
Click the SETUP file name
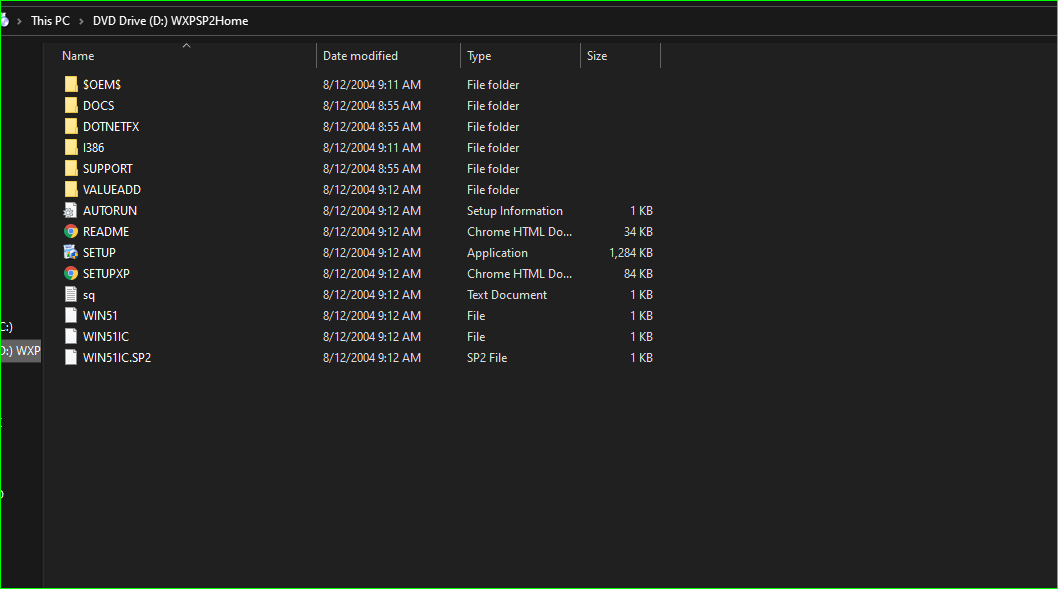tap(99, 252)
